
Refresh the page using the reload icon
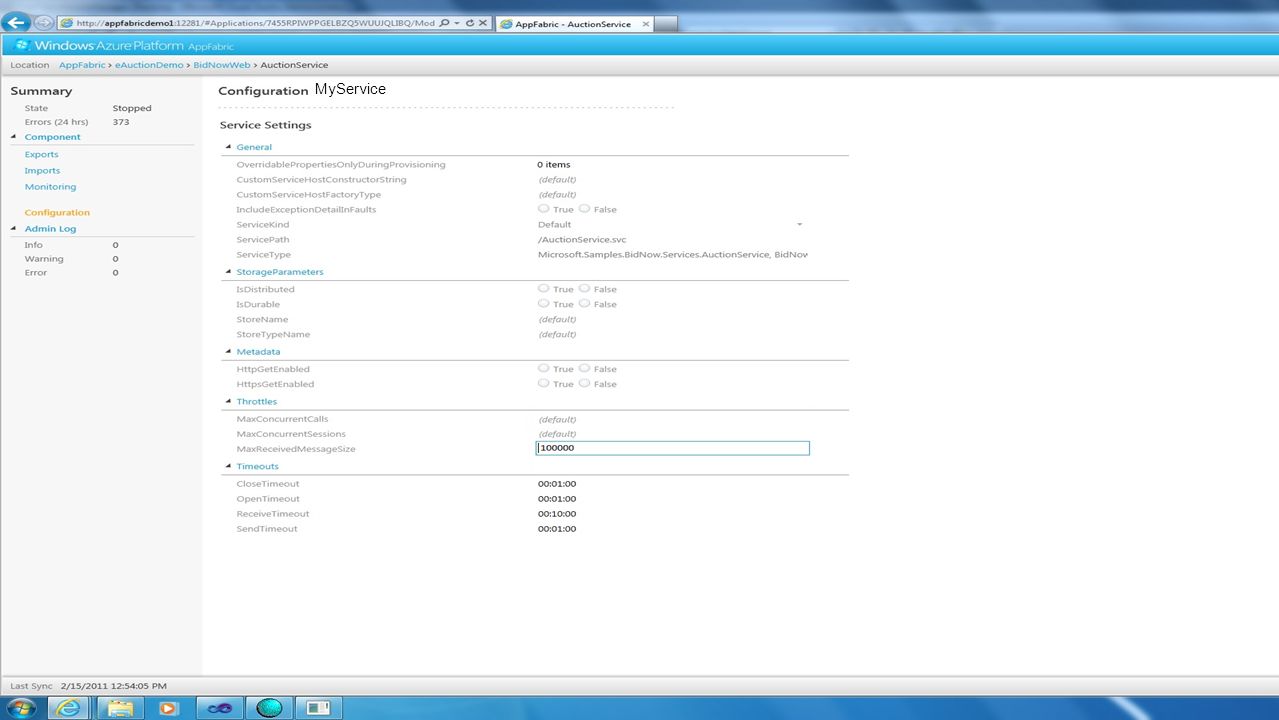pos(469,22)
